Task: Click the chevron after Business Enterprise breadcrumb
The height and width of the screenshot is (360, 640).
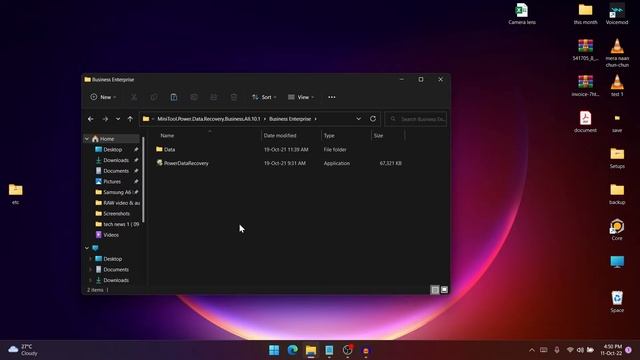Action: pos(316,119)
